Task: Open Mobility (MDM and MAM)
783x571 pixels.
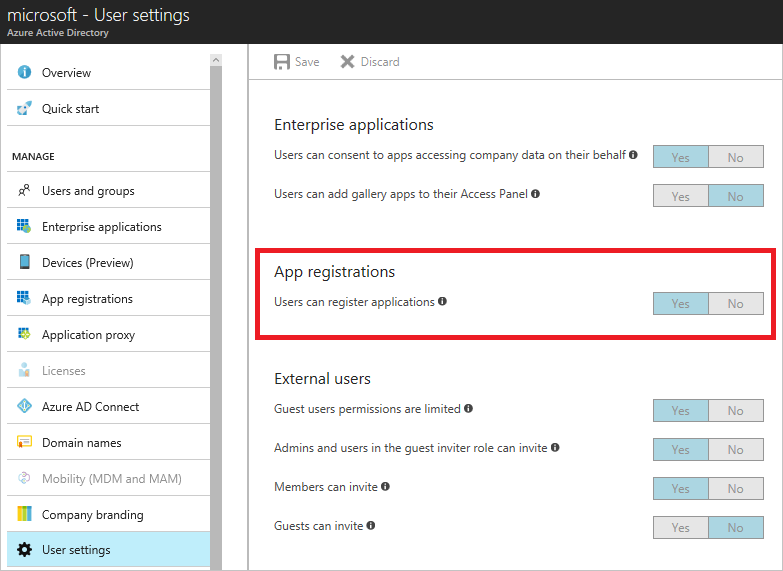Action: click(108, 478)
